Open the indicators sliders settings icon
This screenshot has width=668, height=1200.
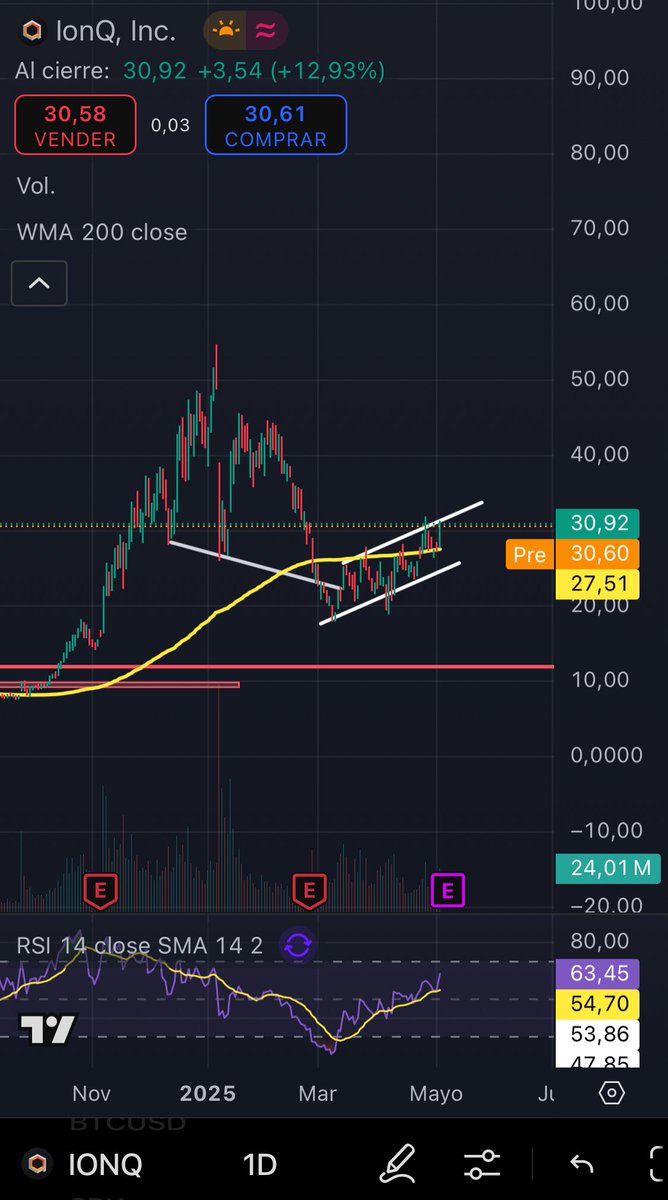[482, 1164]
